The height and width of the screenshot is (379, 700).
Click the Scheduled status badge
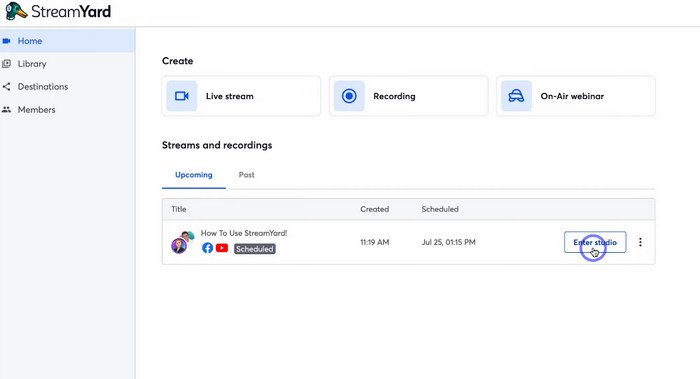pyautogui.click(x=254, y=249)
